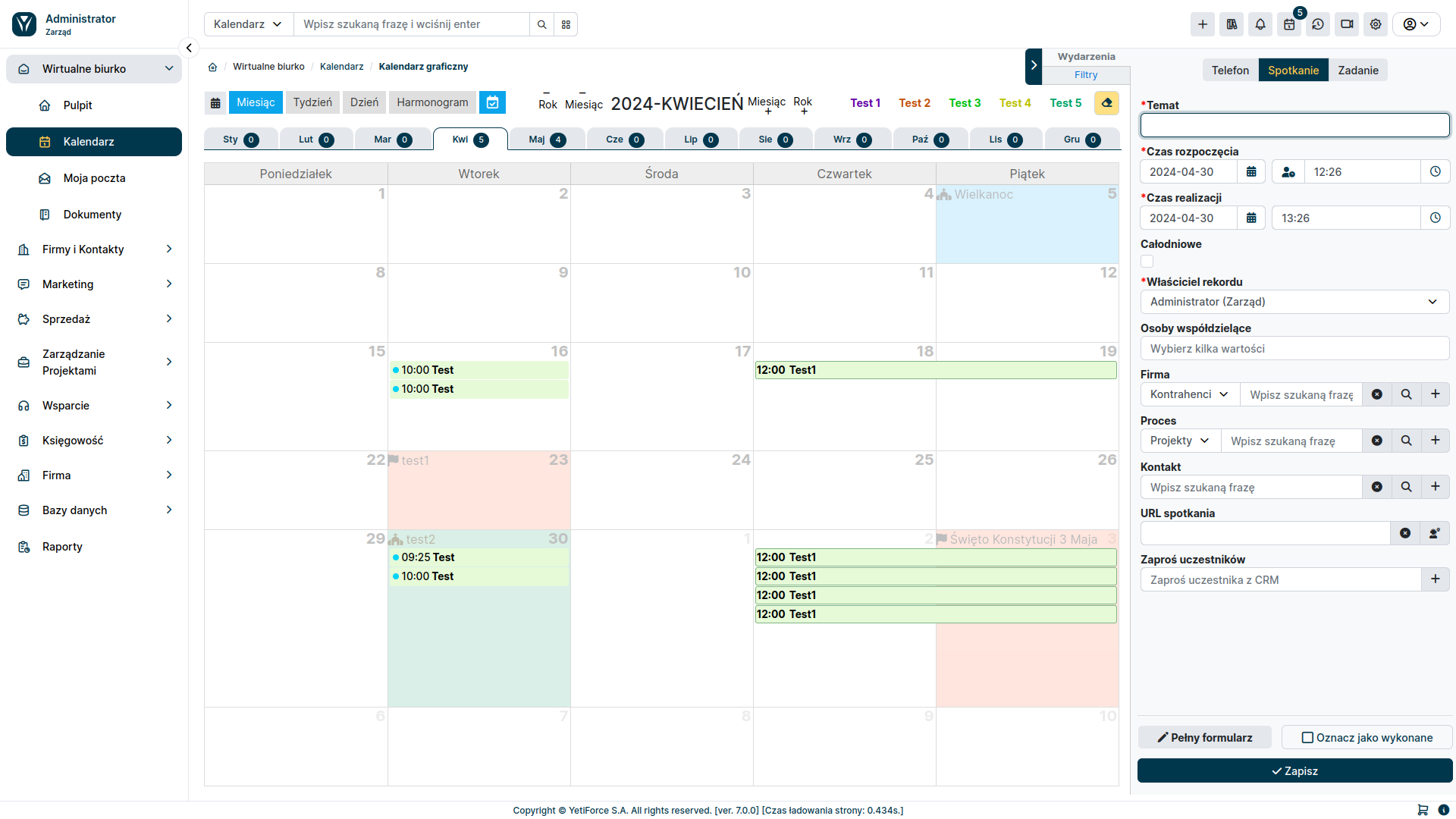
Task: Add new record for Proces field
Action: pos(1436,441)
